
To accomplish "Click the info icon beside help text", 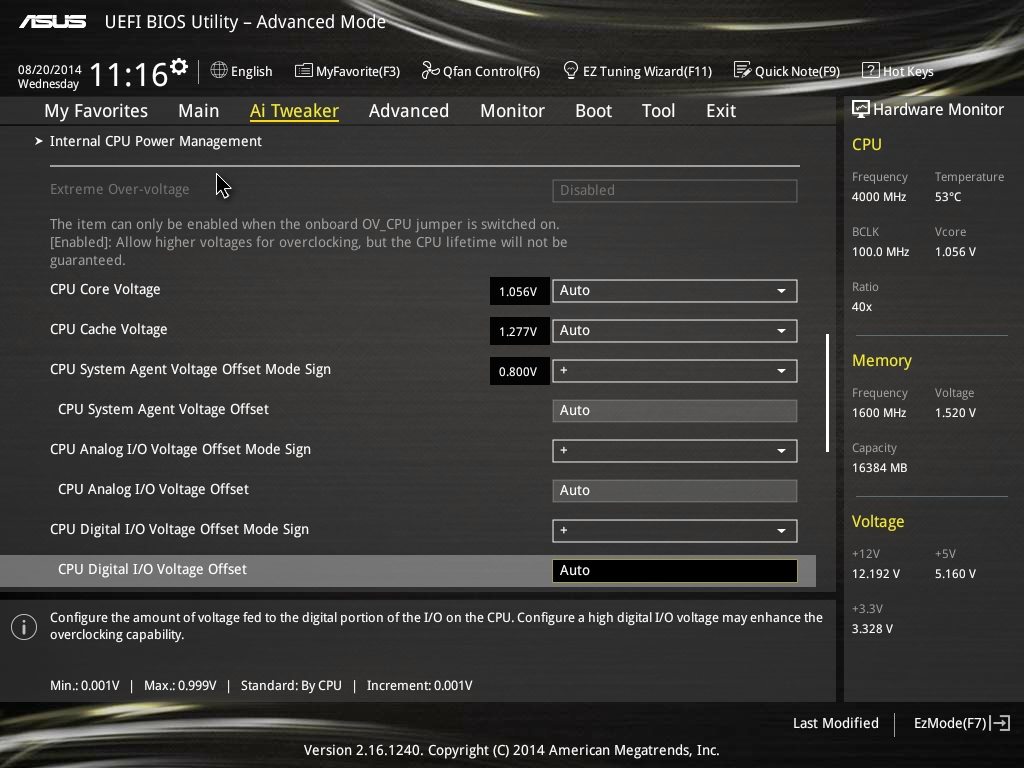I will point(24,627).
